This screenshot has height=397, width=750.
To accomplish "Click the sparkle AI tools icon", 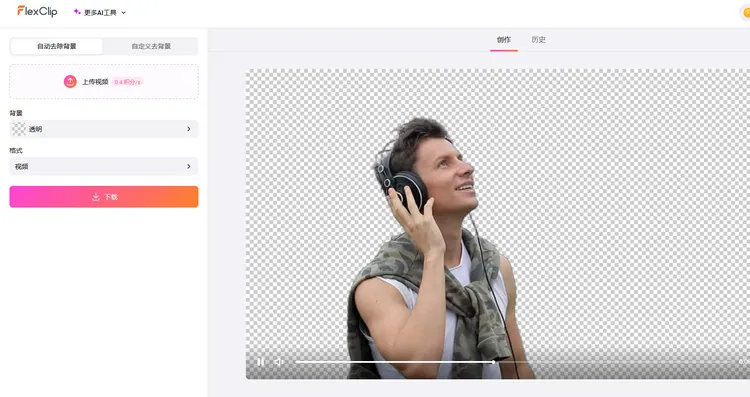I will point(77,12).
